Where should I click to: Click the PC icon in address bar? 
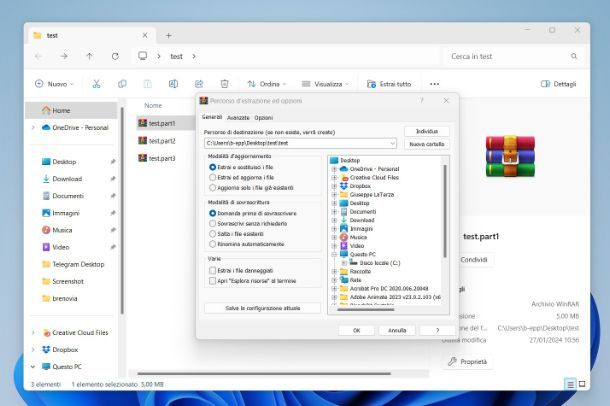[x=143, y=56]
